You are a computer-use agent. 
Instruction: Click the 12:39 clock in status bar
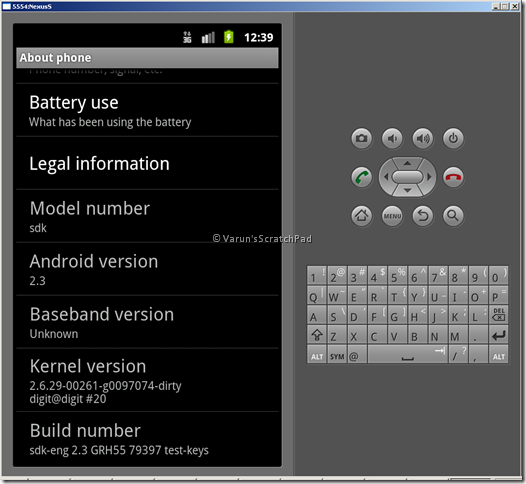point(259,37)
